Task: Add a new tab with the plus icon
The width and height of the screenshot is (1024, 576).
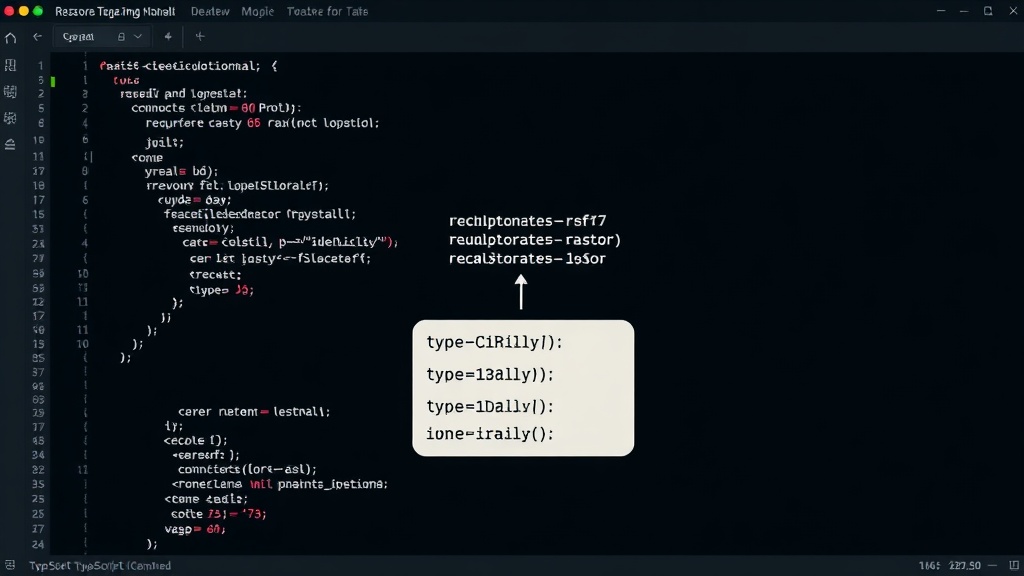Action: click(200, 37)
